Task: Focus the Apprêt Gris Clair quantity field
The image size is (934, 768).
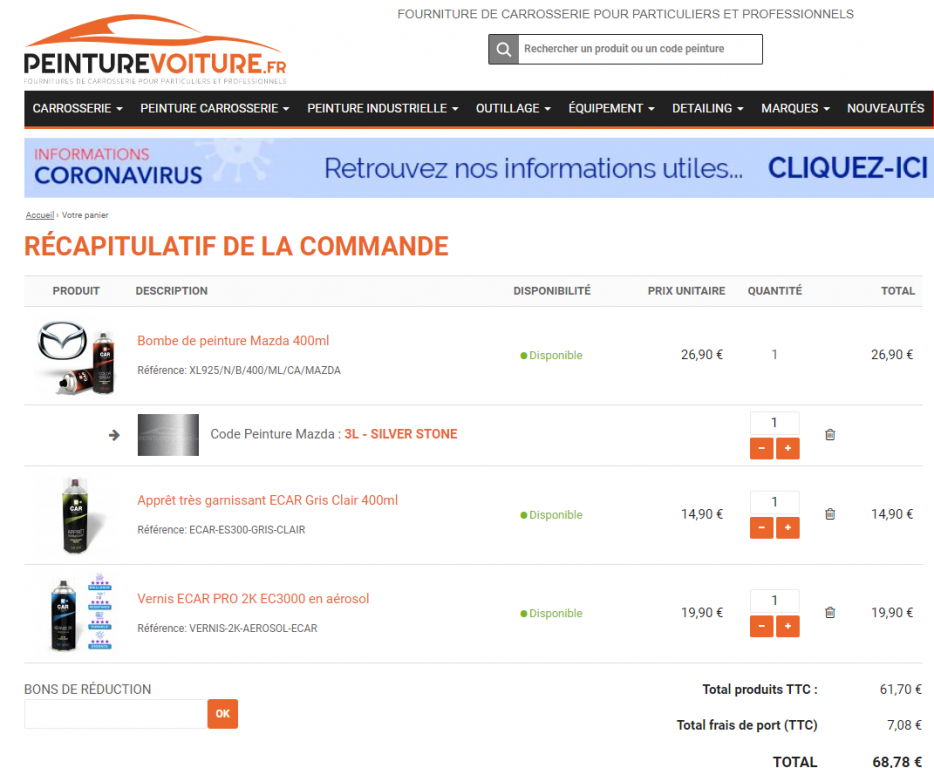Action: (x=774, y=502)
